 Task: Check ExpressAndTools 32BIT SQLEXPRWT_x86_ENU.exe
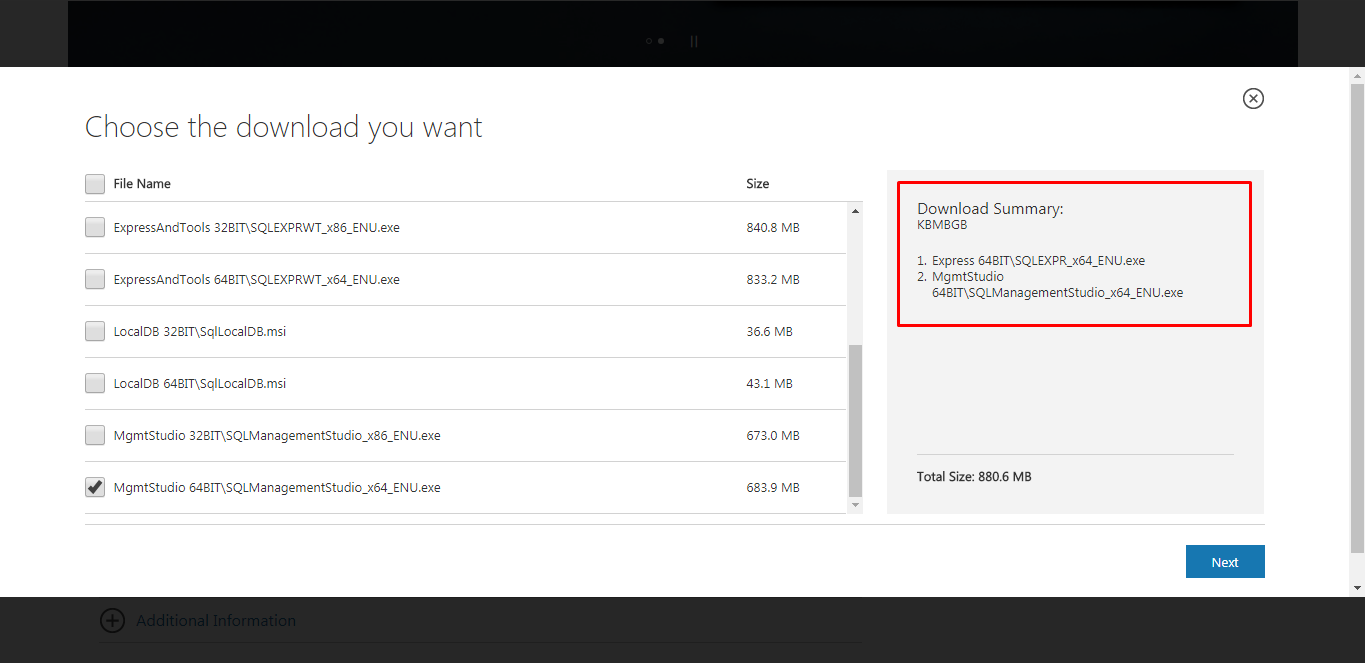click(x=95, y=227)
